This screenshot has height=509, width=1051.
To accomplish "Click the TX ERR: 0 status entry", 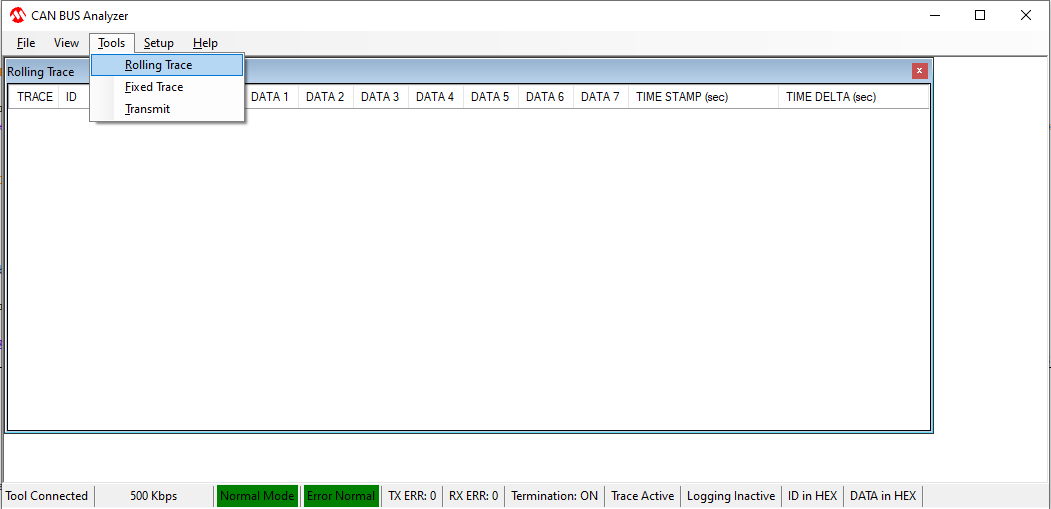I will tap(412, 496).
